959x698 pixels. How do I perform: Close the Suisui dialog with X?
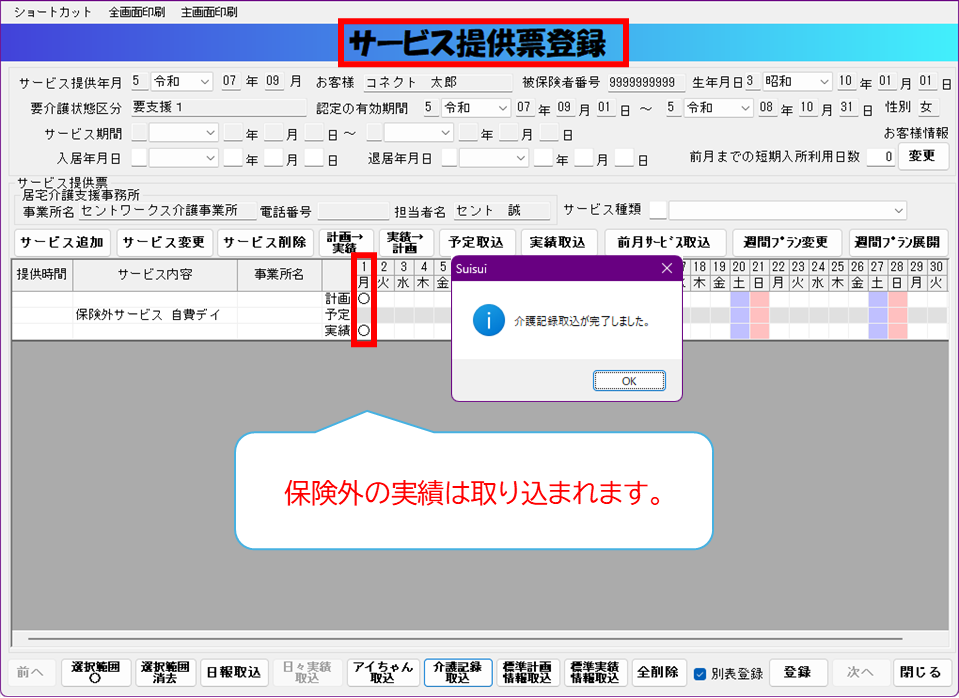(667, 268)
